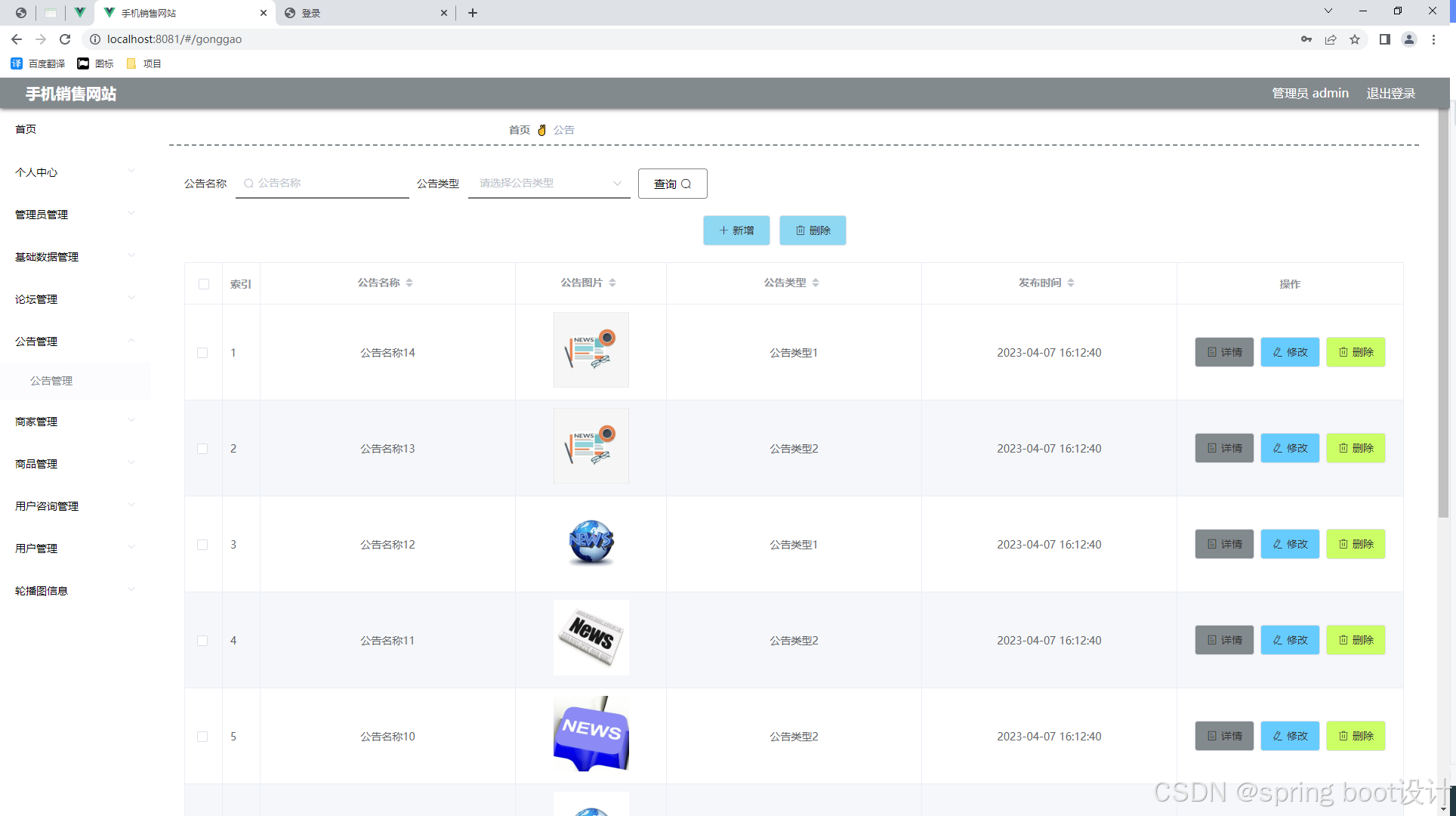Click the blue 新增 button
Image resolution: width=1456 pixels, height=816 pixels.
[x=736, y=230]
